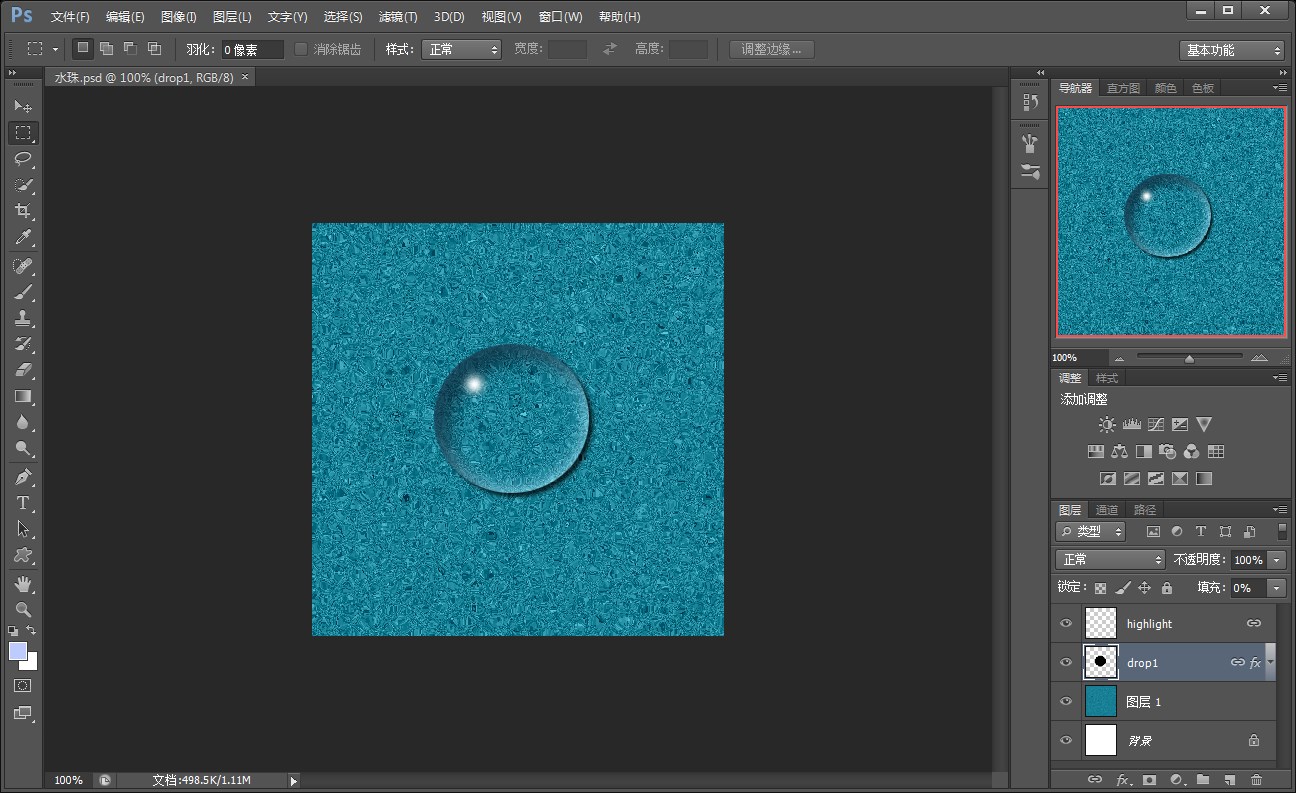
Task: Hide the 图层 1 layer
Action: point(1066,701)
